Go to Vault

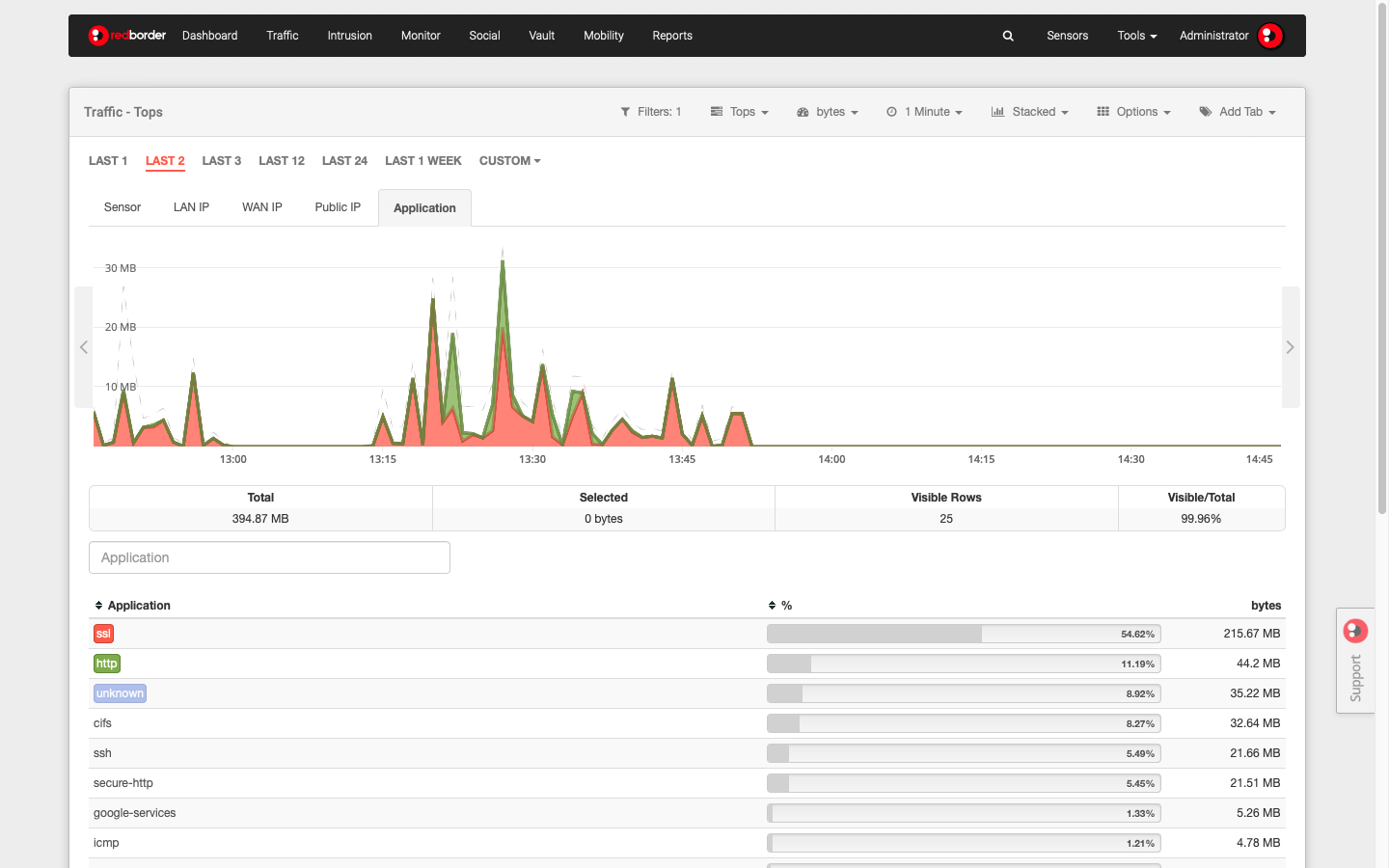click(542, 36)
